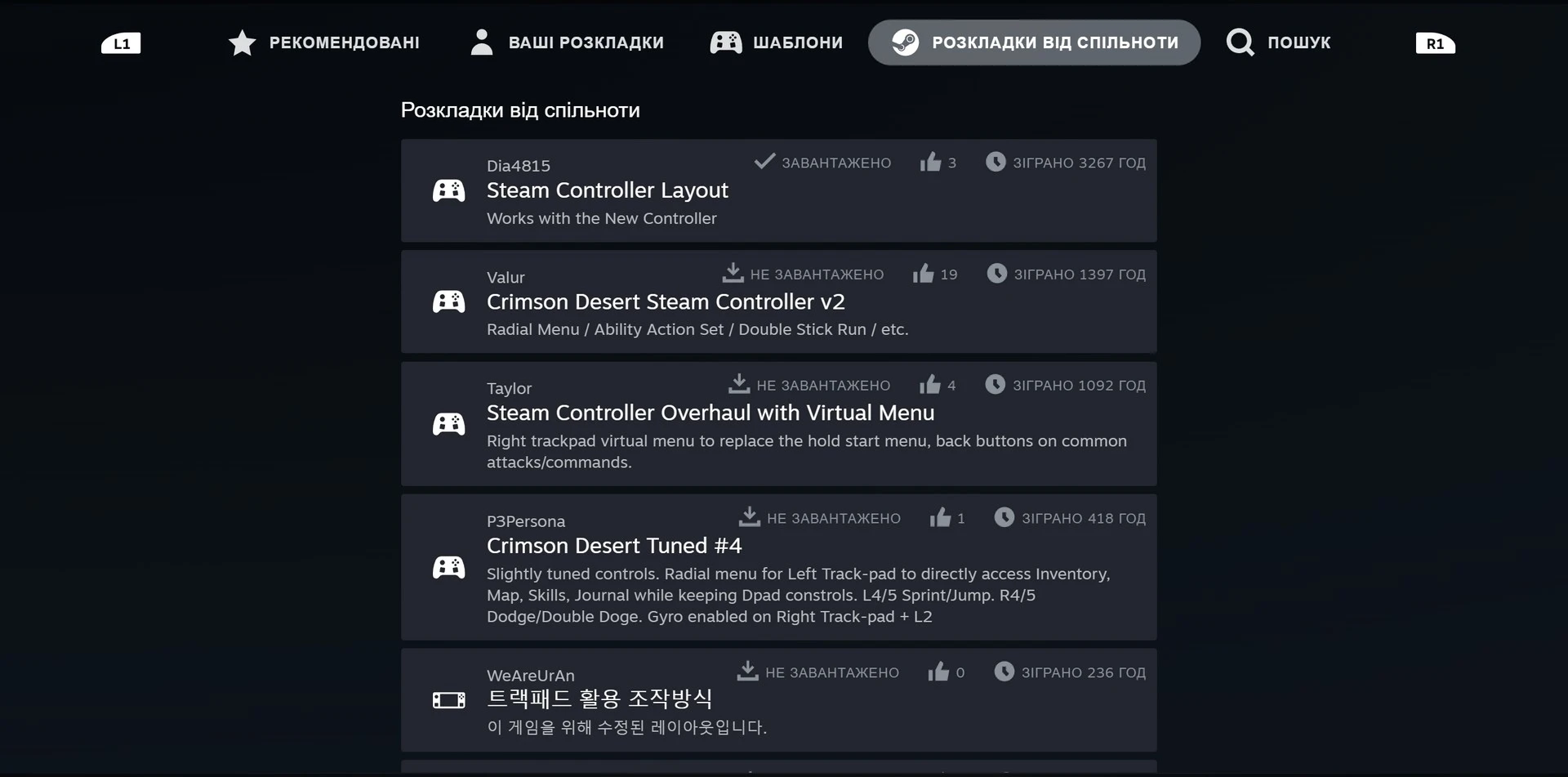This screenshot has width=1568, height=777.
Task: Click clock icon beside Зіграно 3267 год
Action: 996,162
